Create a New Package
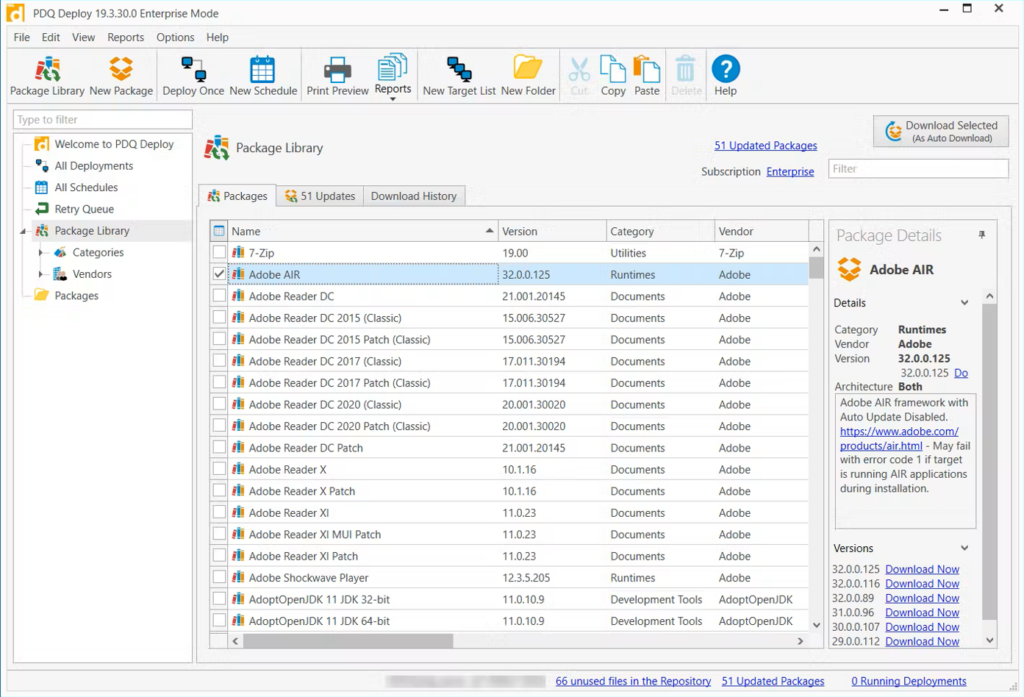The width and height of the screenshot is (1024, 697). tap(121, 74)
